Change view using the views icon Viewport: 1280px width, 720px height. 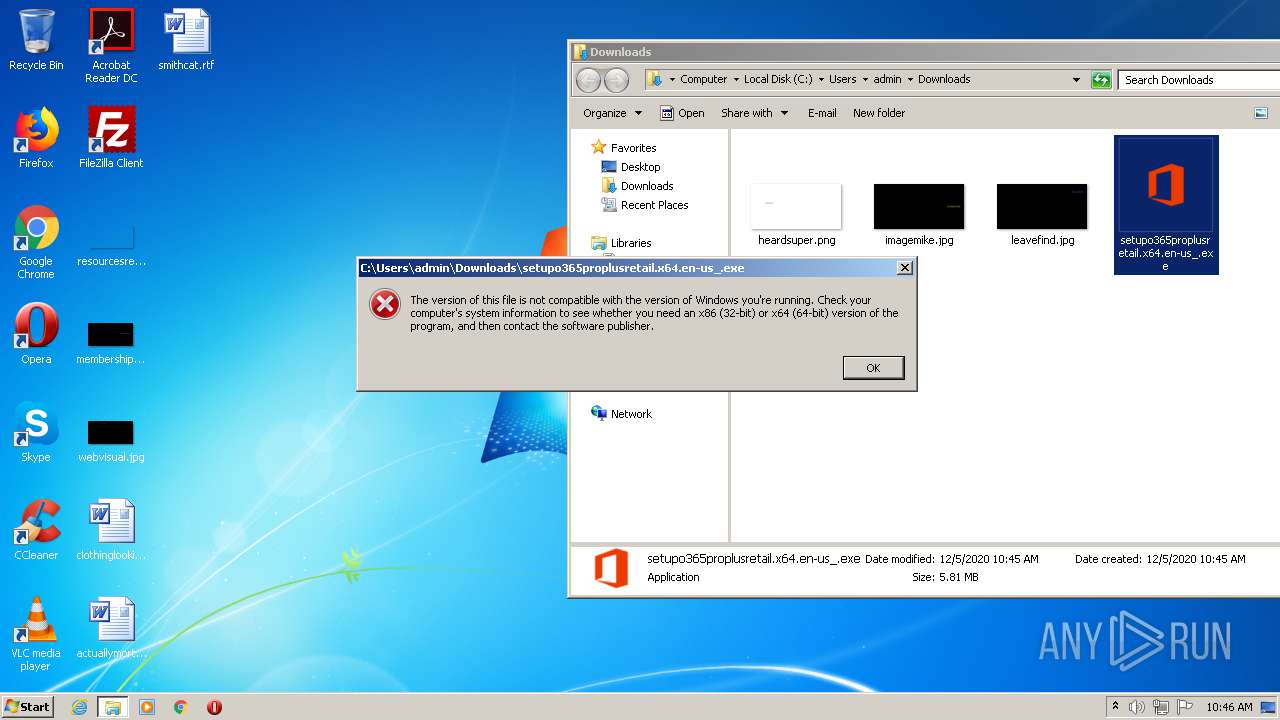tap(1261, 113)
